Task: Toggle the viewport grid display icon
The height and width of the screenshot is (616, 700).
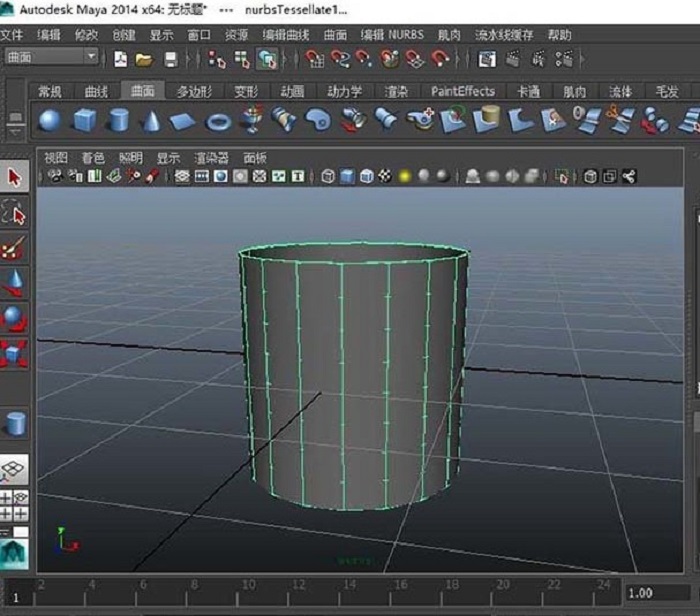Action: tap(182, 177)
